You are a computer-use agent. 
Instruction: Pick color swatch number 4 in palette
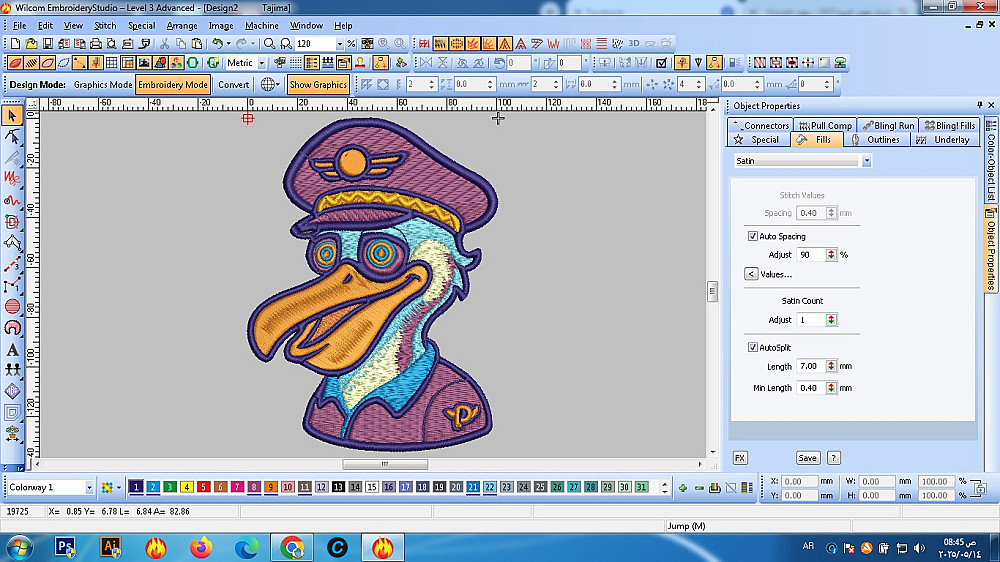186,488
